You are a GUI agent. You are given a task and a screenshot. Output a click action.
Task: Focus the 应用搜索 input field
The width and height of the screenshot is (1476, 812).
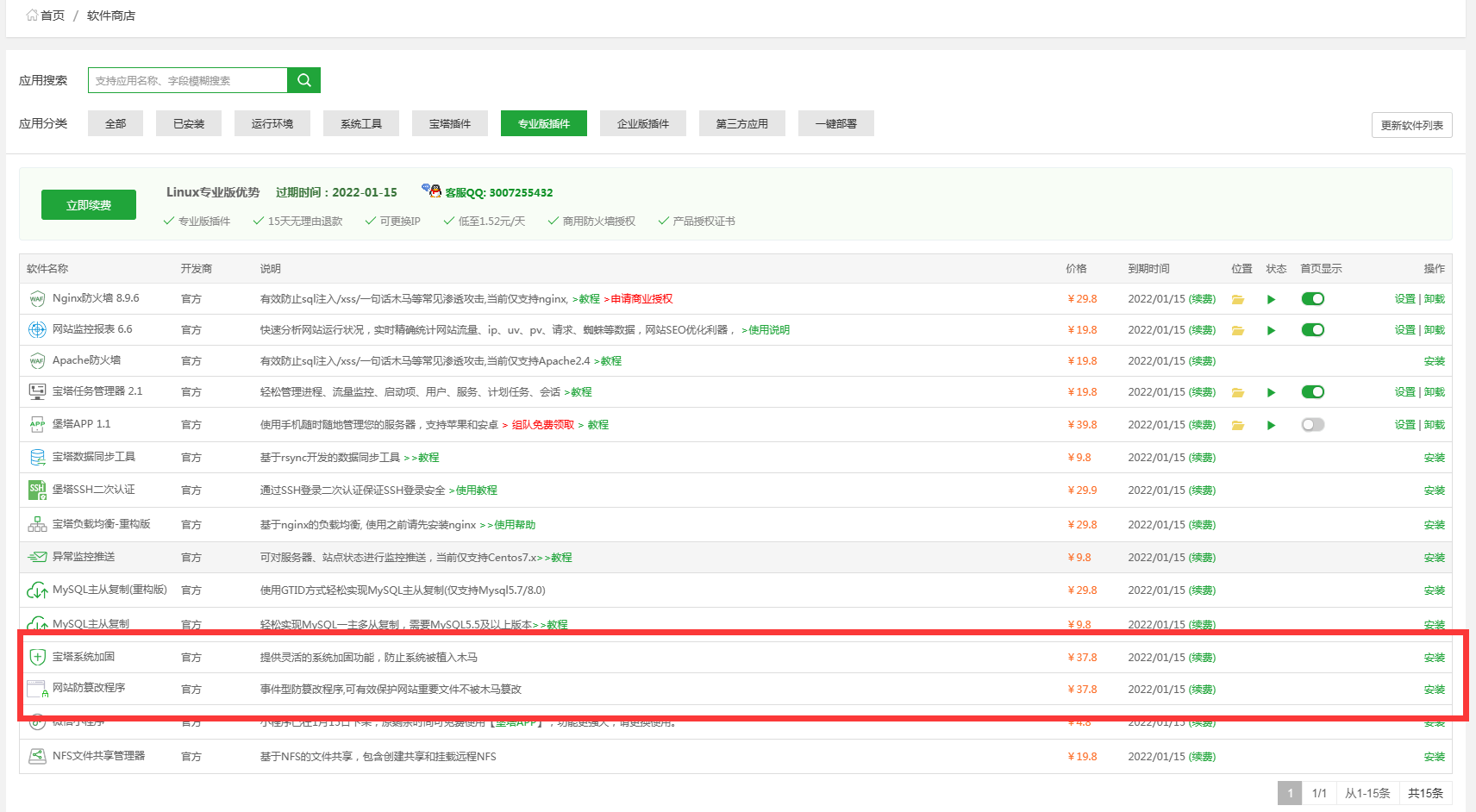(187, 80)
